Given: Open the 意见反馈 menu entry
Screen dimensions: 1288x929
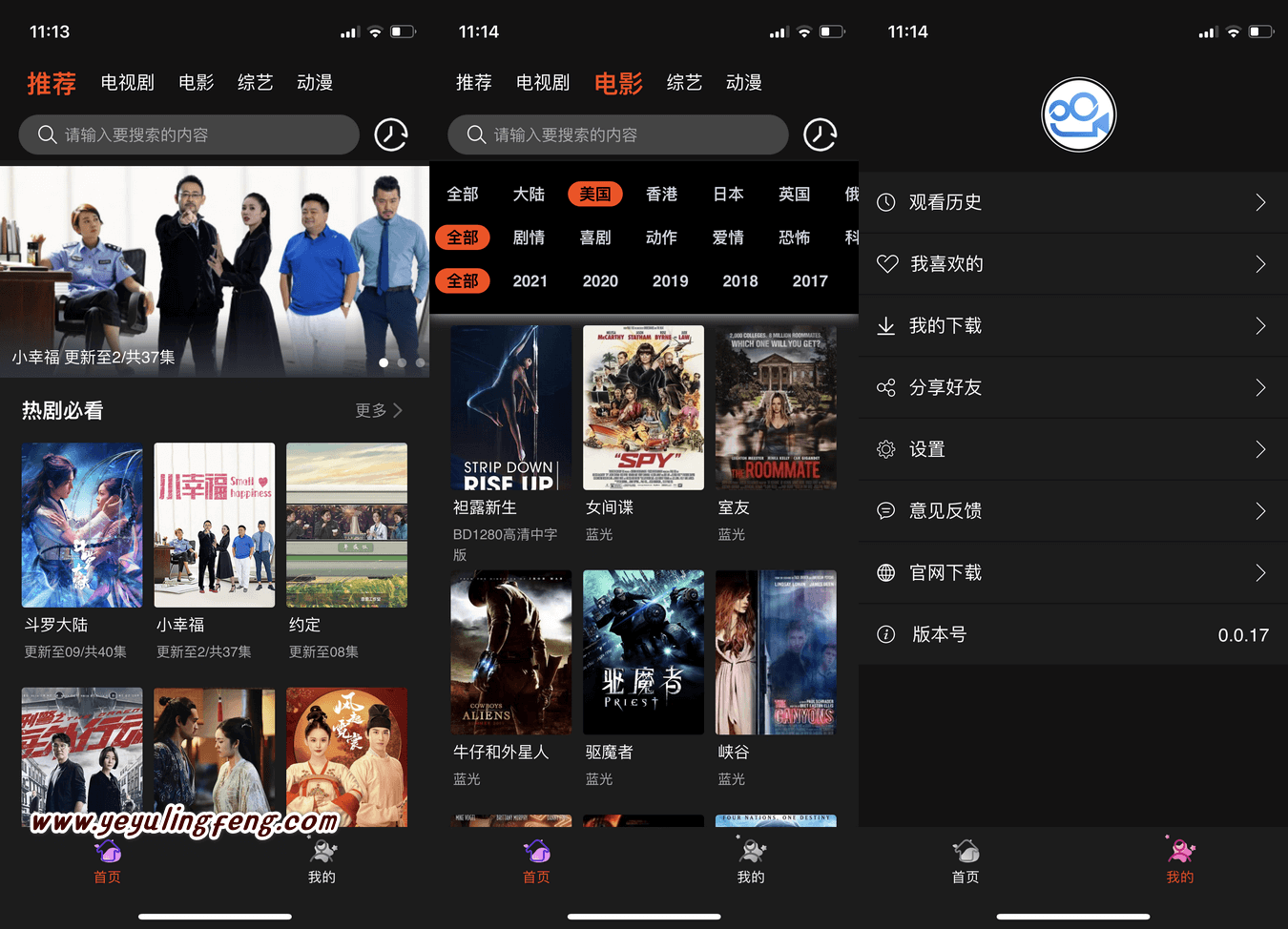Looking at the screenshot, I should [x=1073, y=511].
